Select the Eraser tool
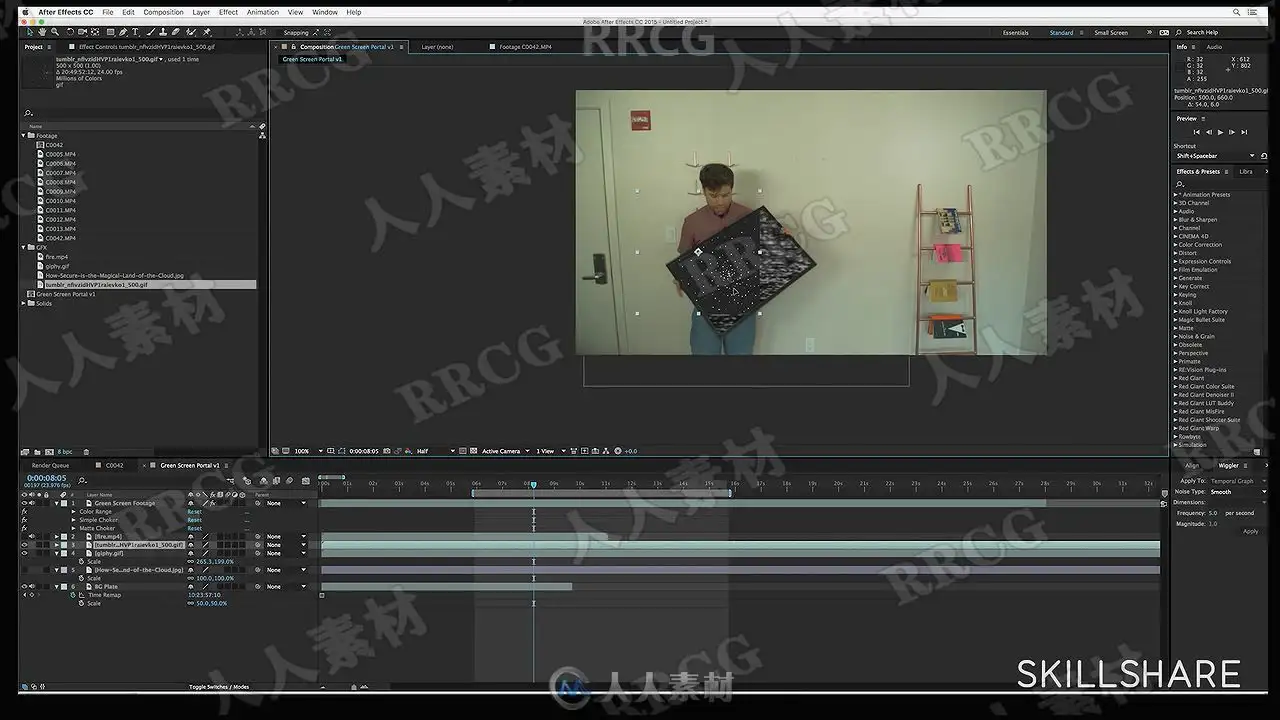Image resolution: width=1280 pixels, height=720 pixels. [175, 32]
